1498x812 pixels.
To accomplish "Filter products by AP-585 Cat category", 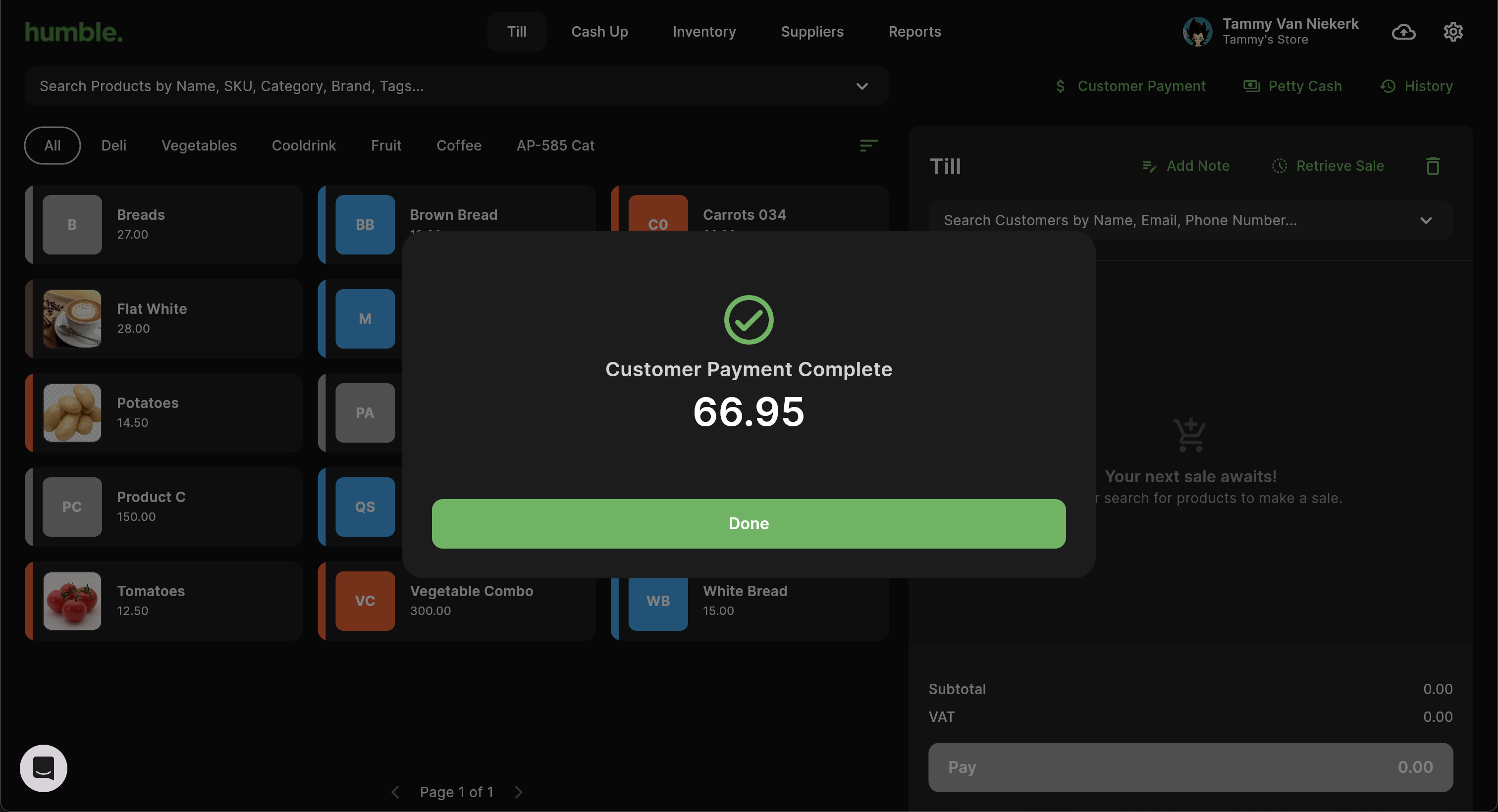I will coord(555,145).
